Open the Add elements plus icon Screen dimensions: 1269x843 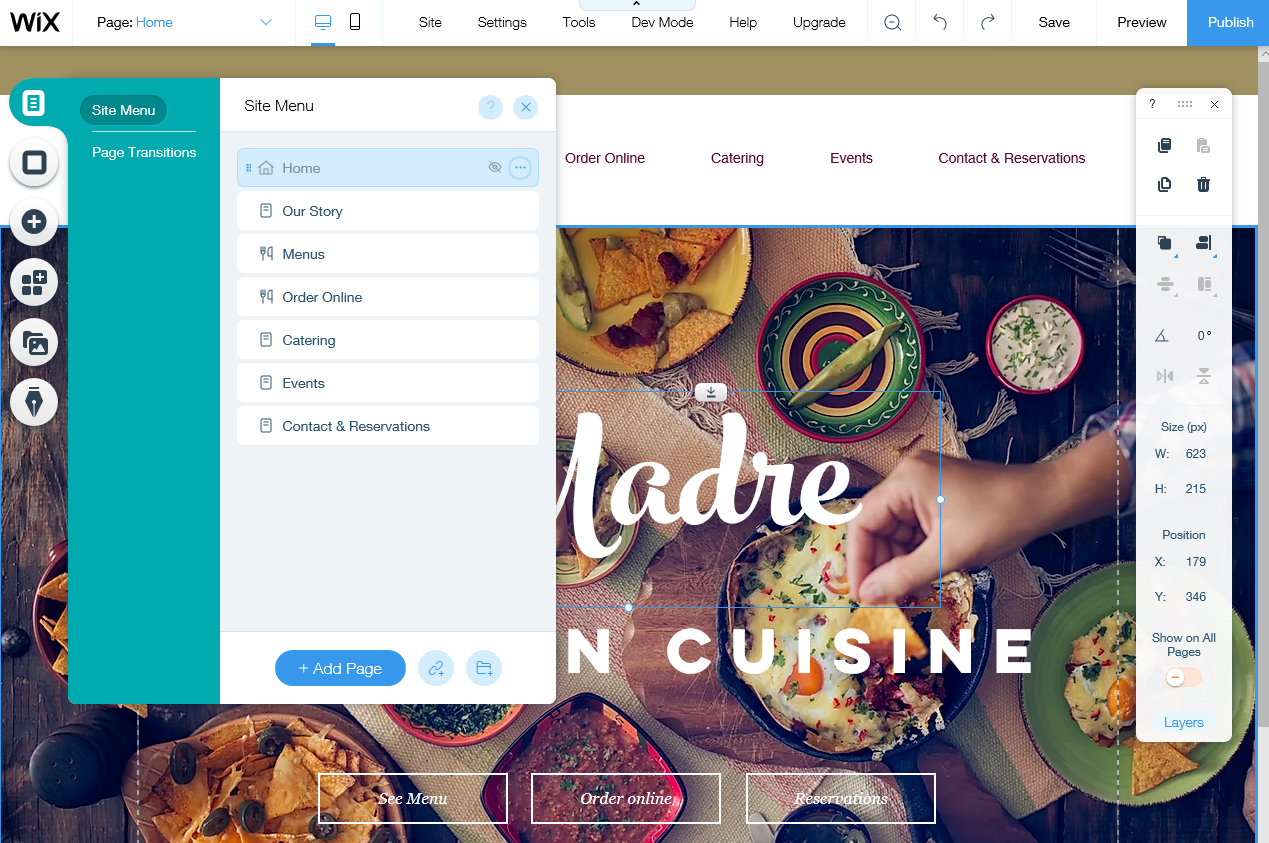point(34,222)
